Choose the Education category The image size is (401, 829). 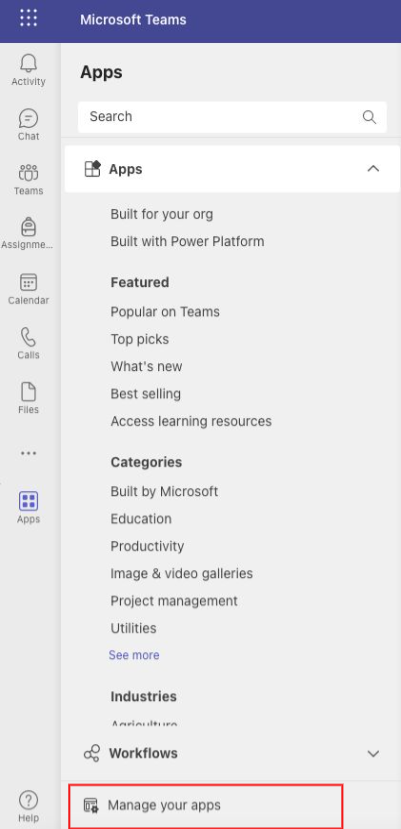click(141, 519)
